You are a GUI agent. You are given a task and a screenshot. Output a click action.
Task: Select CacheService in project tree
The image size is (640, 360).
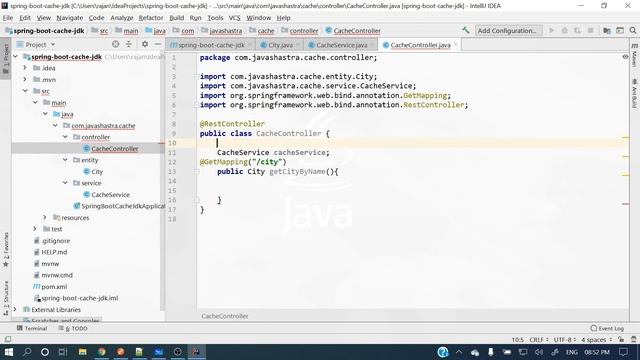(110, 195)
